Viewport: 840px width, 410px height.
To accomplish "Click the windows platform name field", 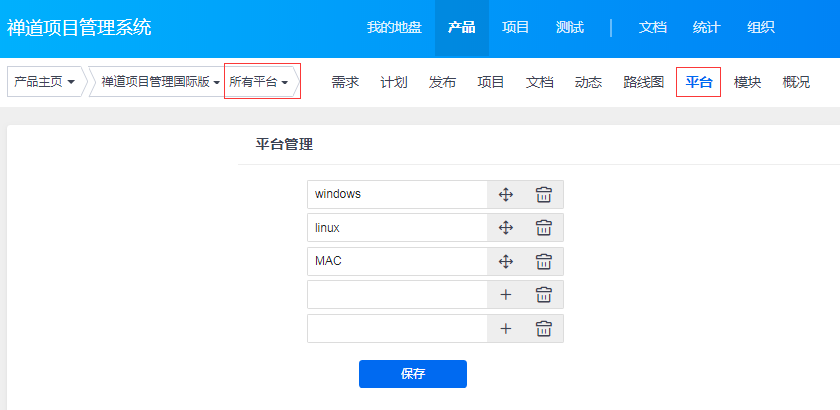I will click(398, 195).
